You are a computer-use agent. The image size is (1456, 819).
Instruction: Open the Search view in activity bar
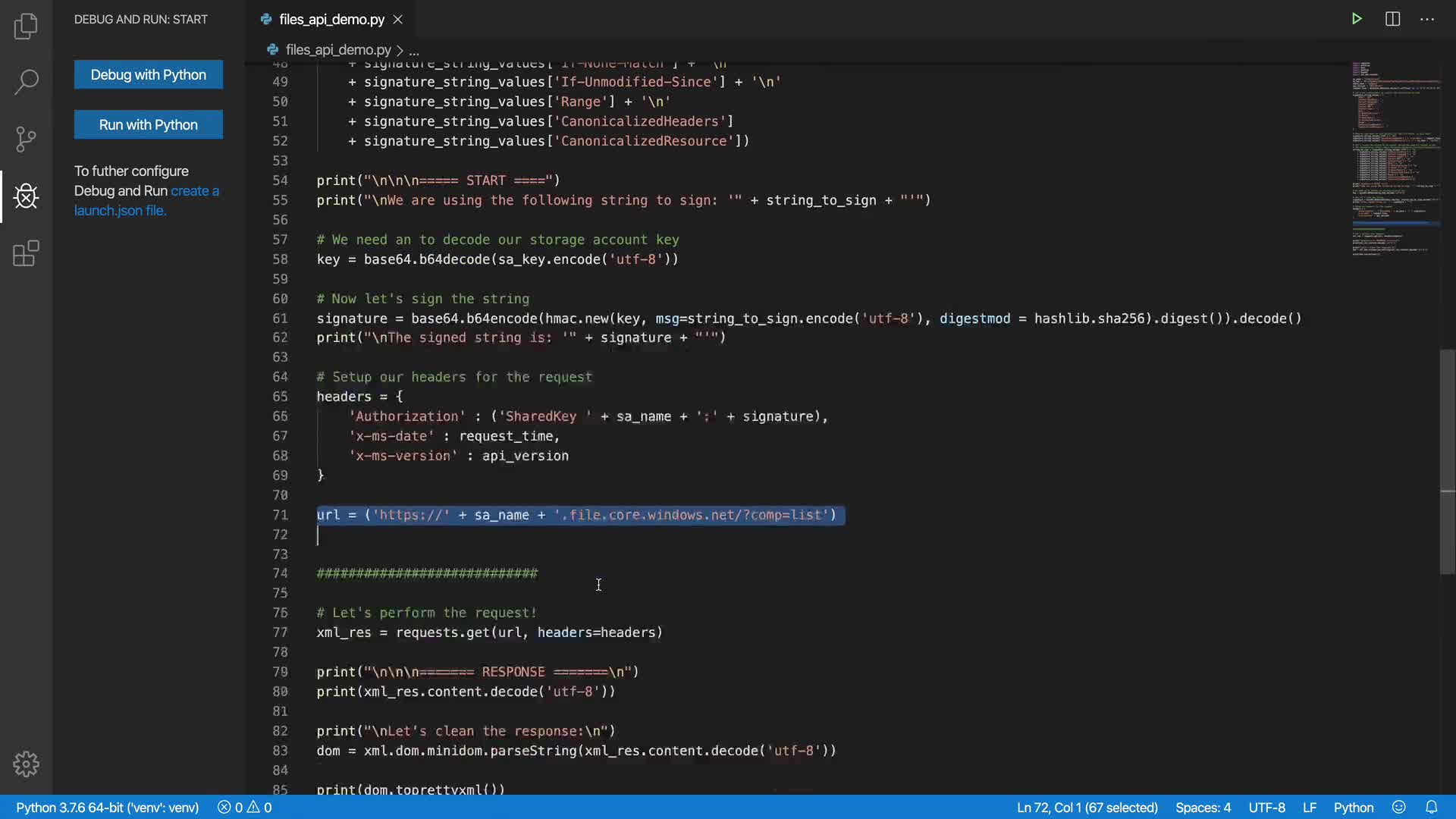point(26,82)
